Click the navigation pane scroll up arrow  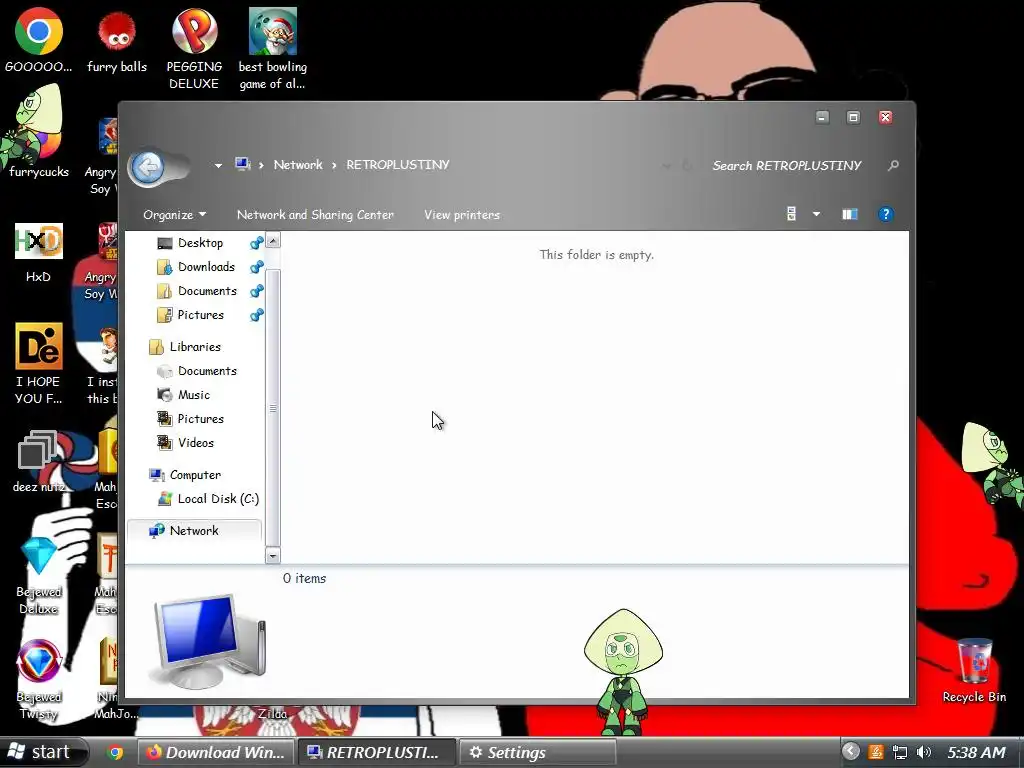pyautogui.click(x=273, y=240)
